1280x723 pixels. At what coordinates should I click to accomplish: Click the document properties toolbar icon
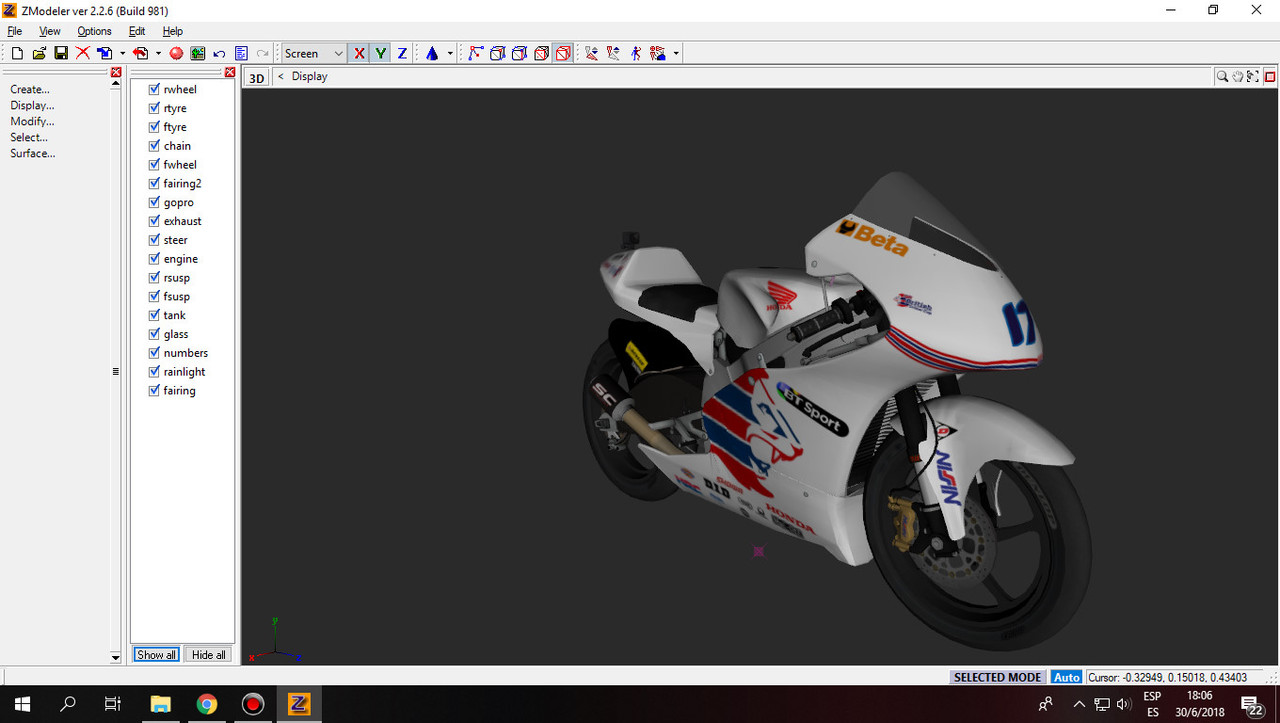tap(241, 53)
